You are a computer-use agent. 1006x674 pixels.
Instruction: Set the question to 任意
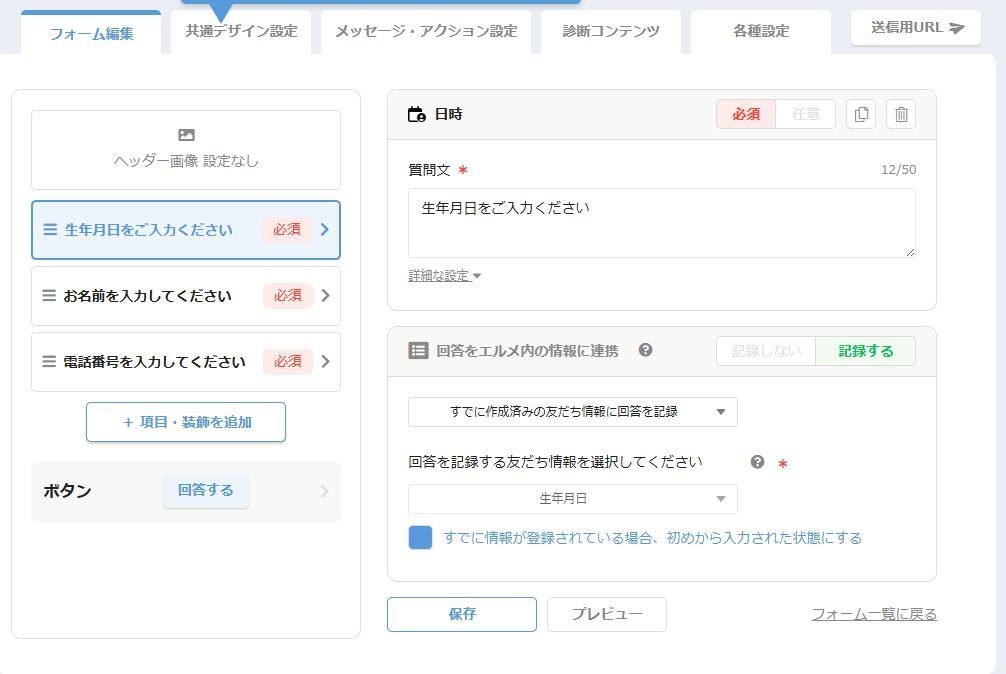click(x=806, y=114)
